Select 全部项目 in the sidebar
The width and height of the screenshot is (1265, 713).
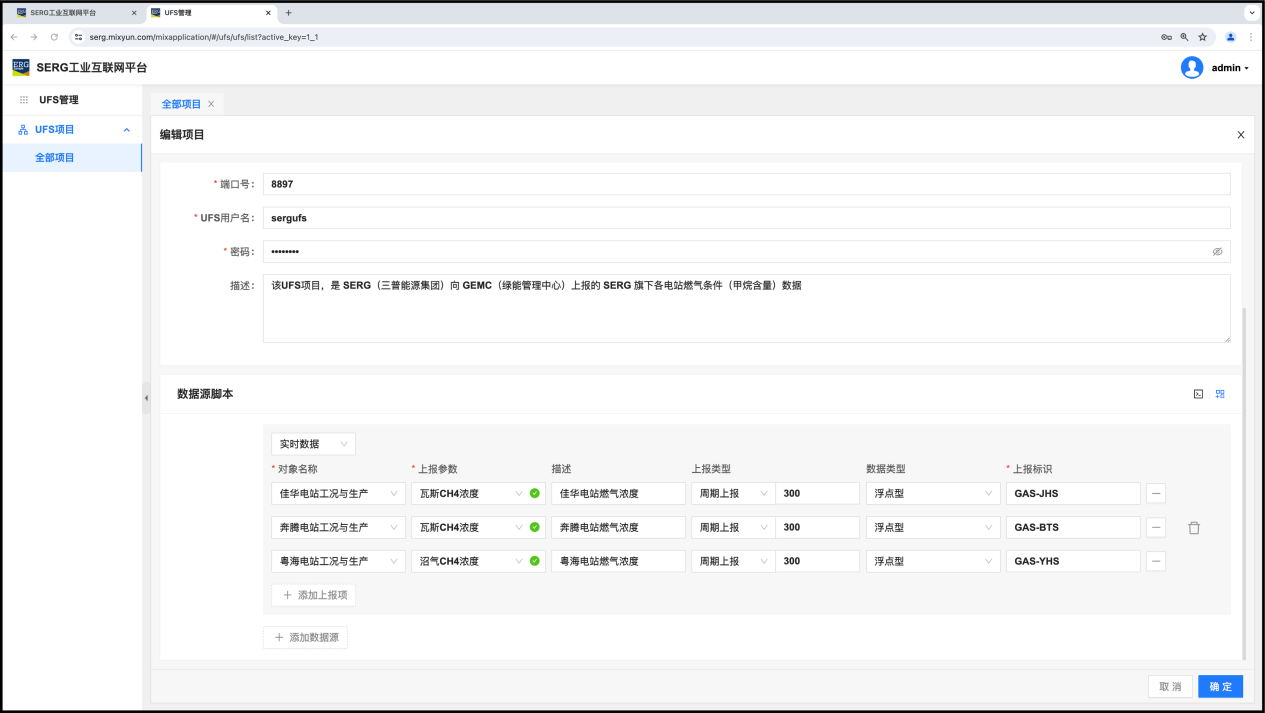click(55, 158)
